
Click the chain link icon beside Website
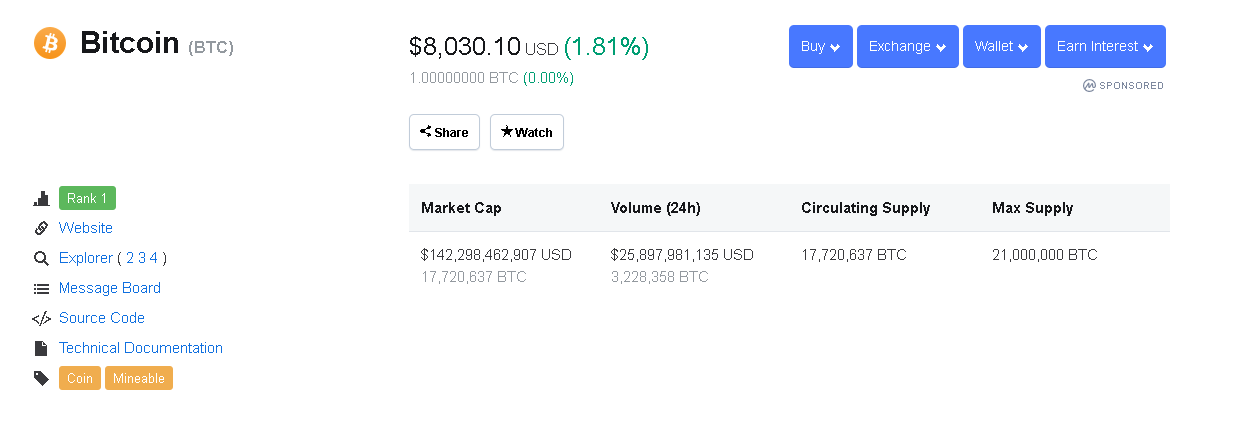point(41,228)
